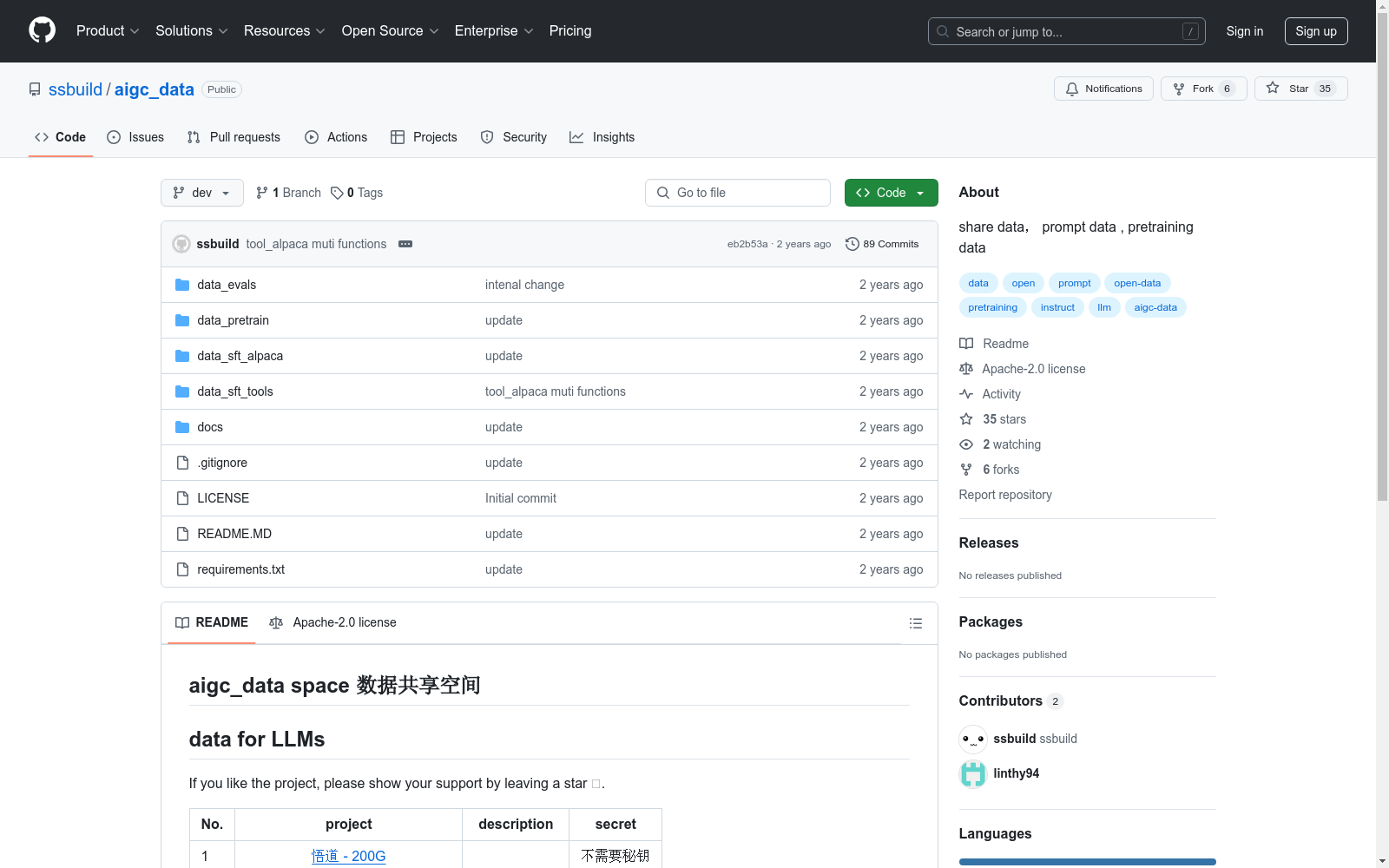Click the instruct topic tag
This screenshot has width=1389, height=868.
point(1057,307)
